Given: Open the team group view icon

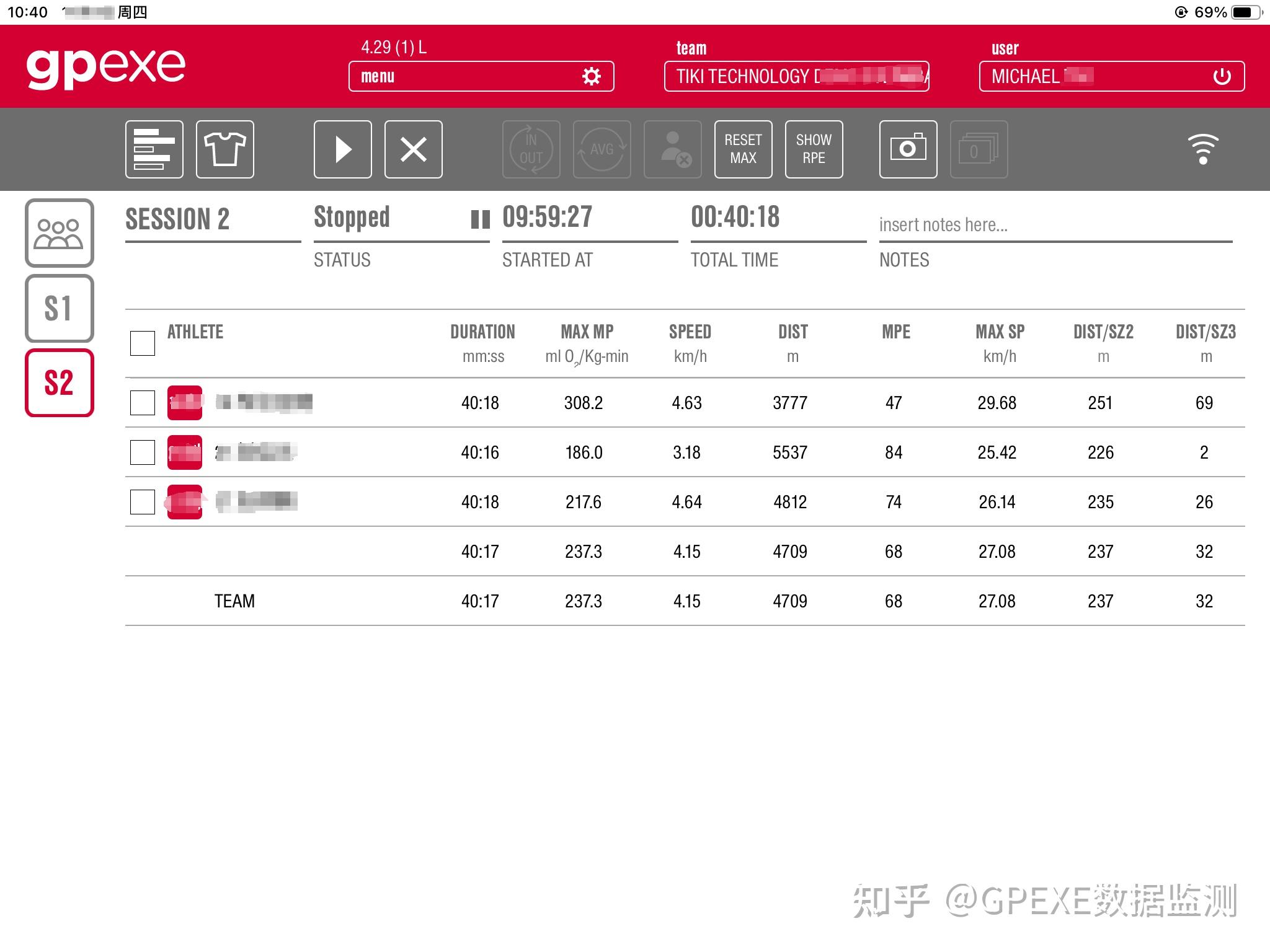Looking at the screenshot, I should (x=59, y=233).
